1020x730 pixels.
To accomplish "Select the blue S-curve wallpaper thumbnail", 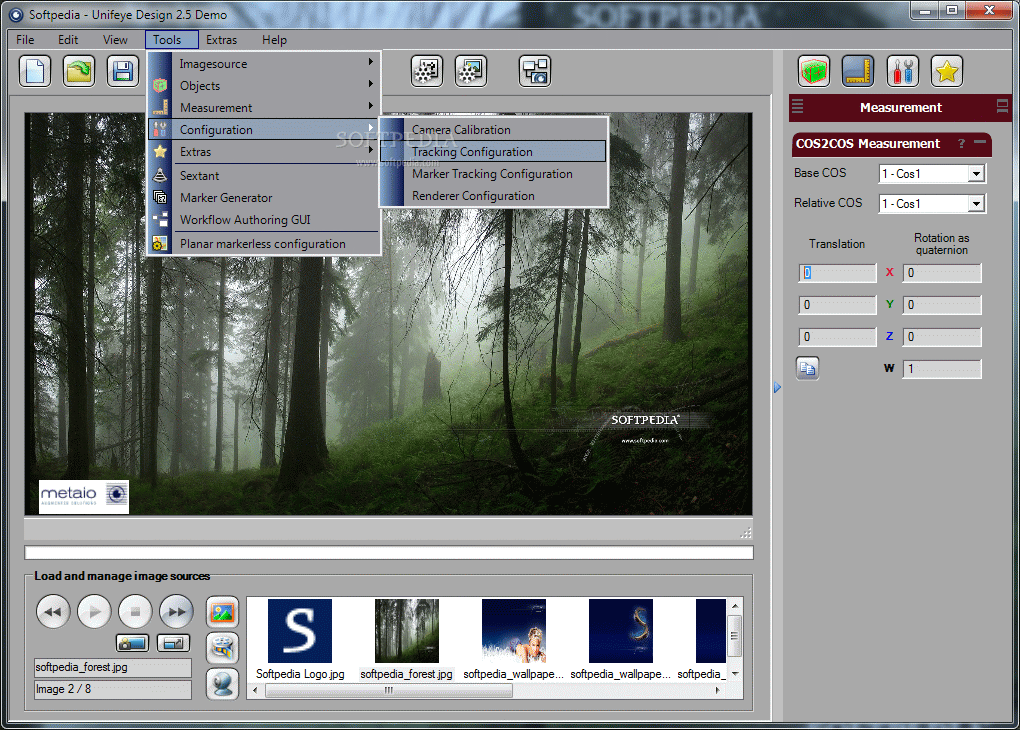I will (621, 631).
